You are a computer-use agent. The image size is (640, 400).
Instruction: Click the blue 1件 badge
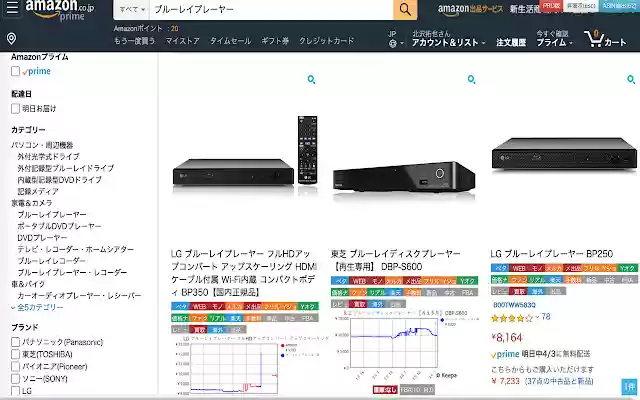click(629, 387)
